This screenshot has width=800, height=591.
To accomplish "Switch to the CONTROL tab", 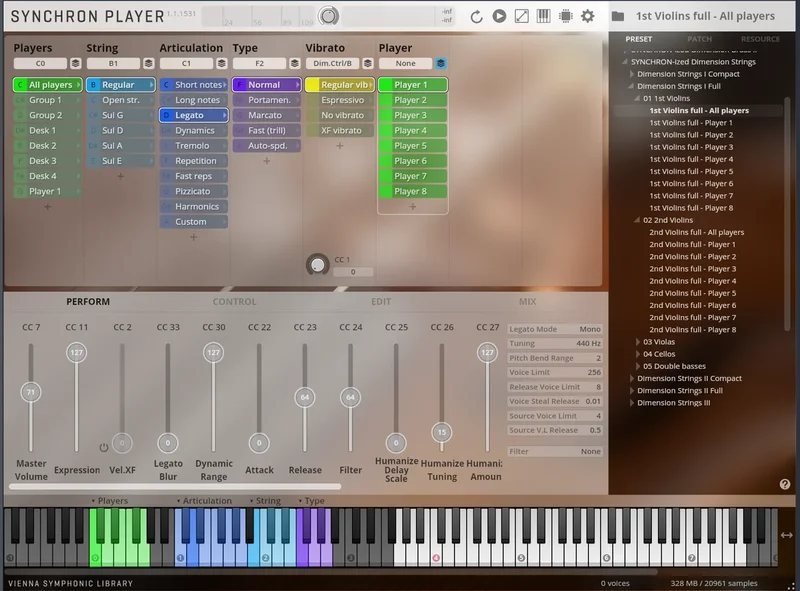I will point(234,302).
